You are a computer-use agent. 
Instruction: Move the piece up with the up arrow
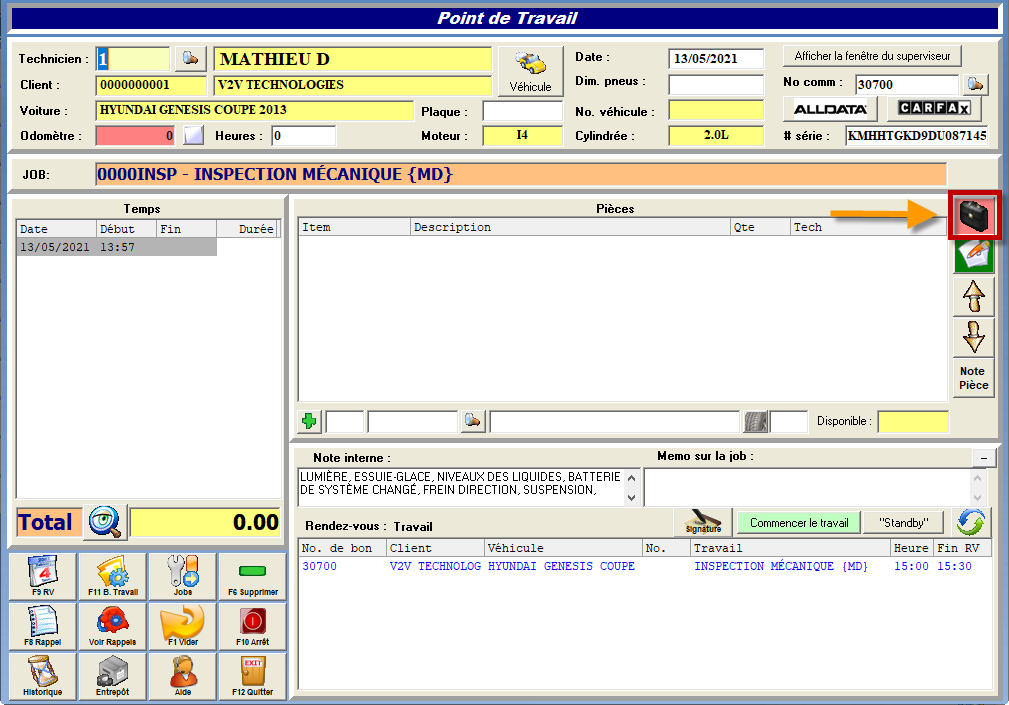tap(974, 297)
